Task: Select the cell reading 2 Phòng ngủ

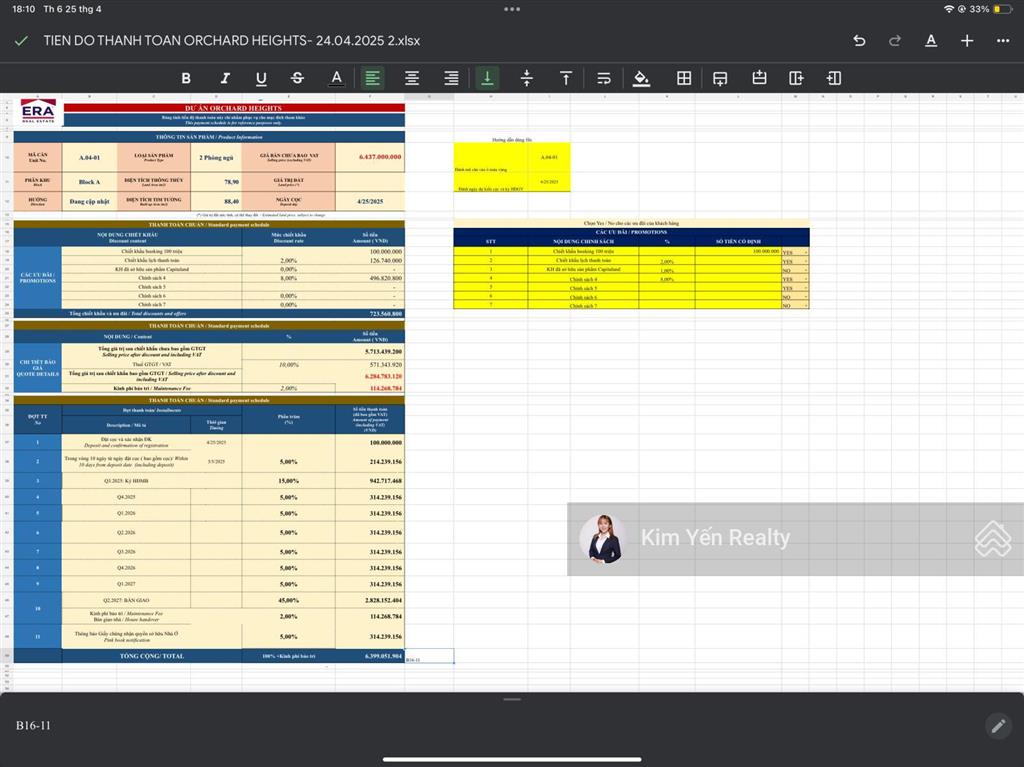Action: pyautogui.click(x=216, y=157)
